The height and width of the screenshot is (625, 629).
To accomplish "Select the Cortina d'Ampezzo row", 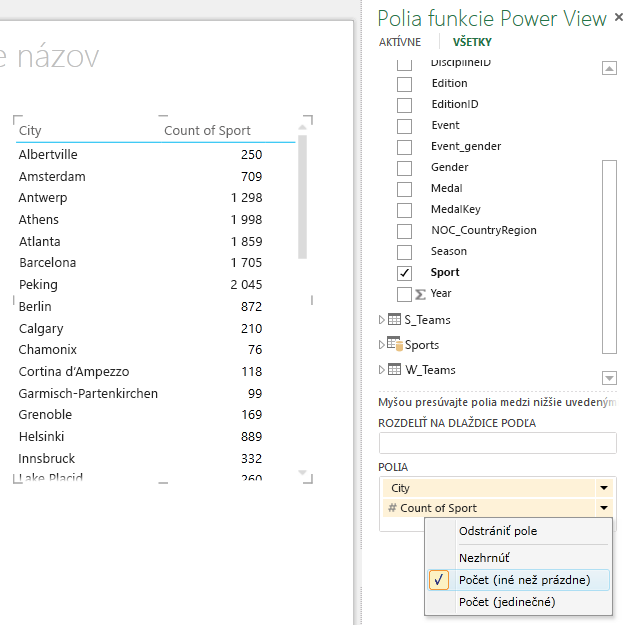I will (x=140, y=371).
